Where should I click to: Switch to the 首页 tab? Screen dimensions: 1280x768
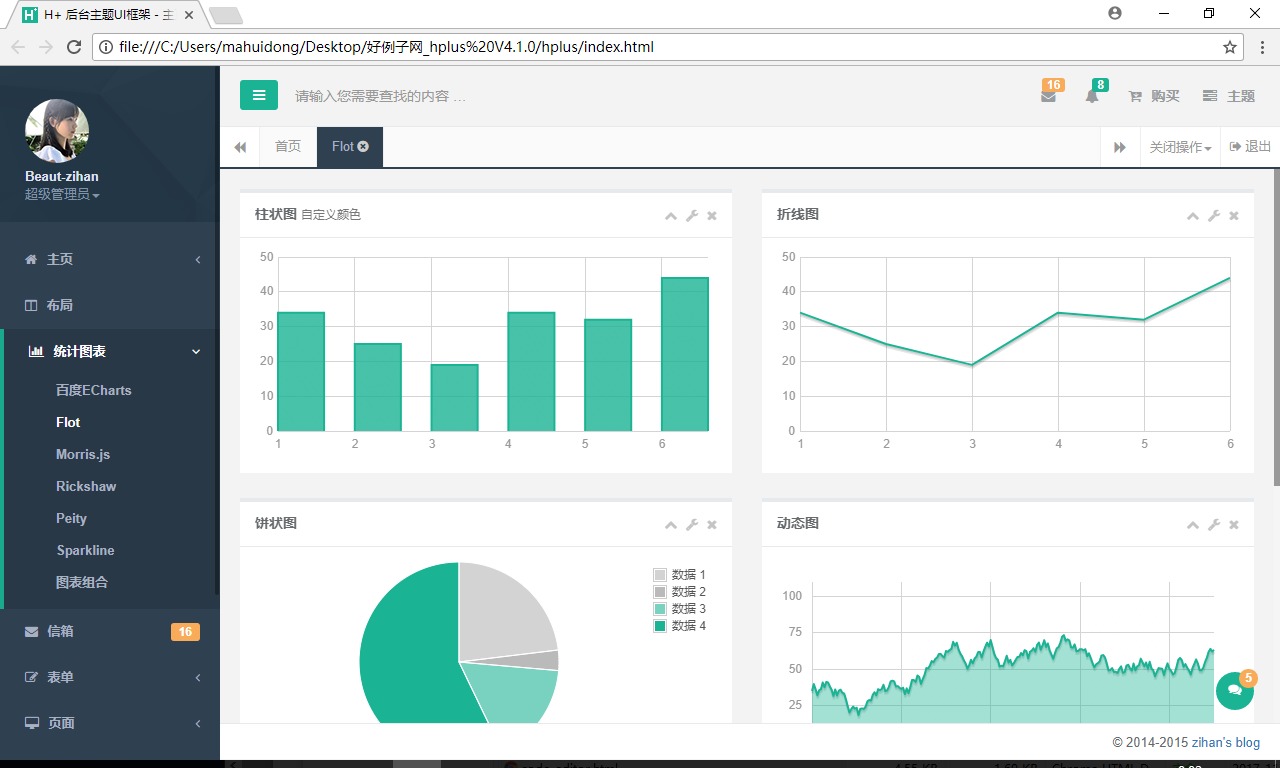pyautogui.click(x=288, y=146)
